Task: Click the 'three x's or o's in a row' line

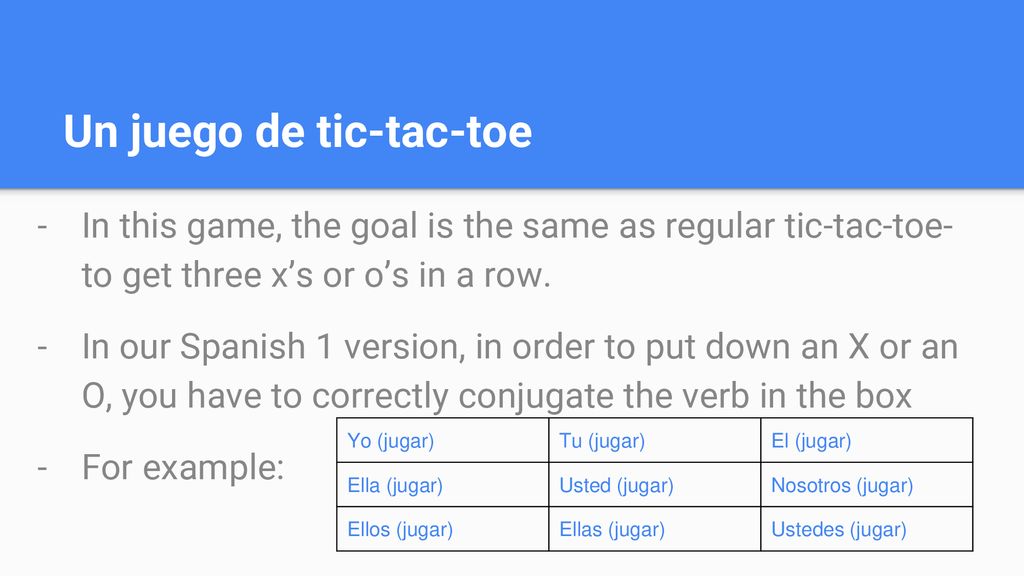Action: click(316, 275)
